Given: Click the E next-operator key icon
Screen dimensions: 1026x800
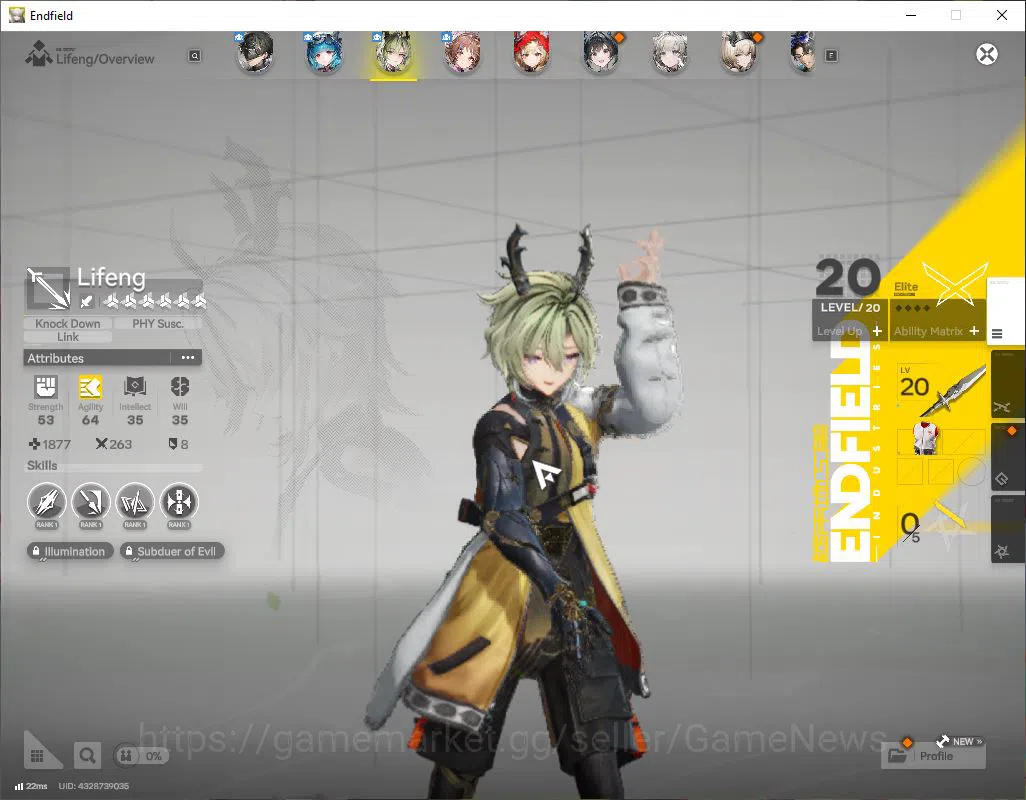Looking at the screenshot, I should pos(831,56).
